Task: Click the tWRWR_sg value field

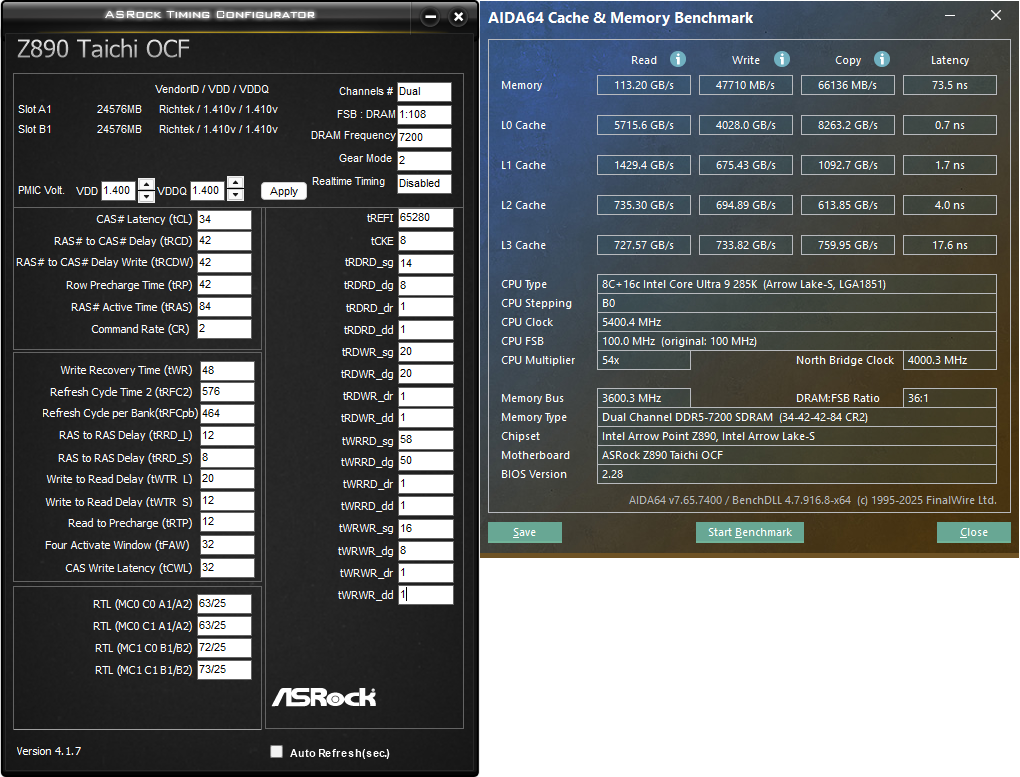Action: 425,528
